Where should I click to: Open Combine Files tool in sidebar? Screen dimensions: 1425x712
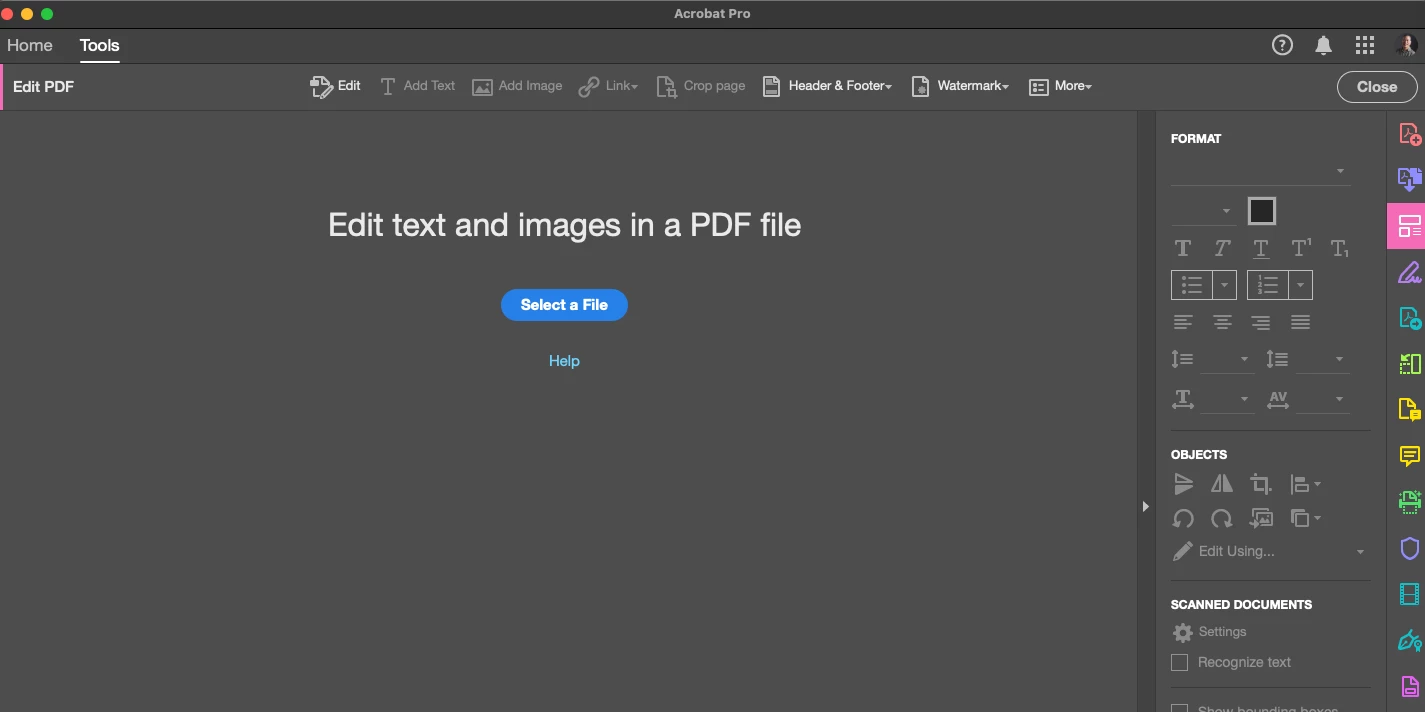[1409, 180]
